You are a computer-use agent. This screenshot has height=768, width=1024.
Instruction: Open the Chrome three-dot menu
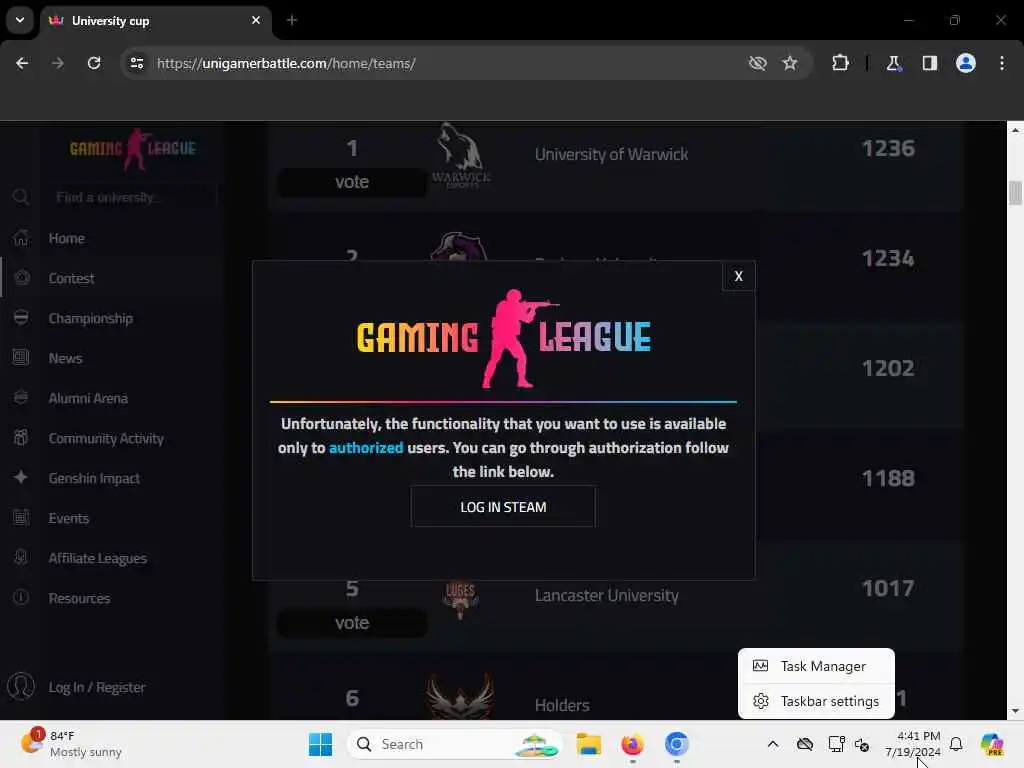1002,63
